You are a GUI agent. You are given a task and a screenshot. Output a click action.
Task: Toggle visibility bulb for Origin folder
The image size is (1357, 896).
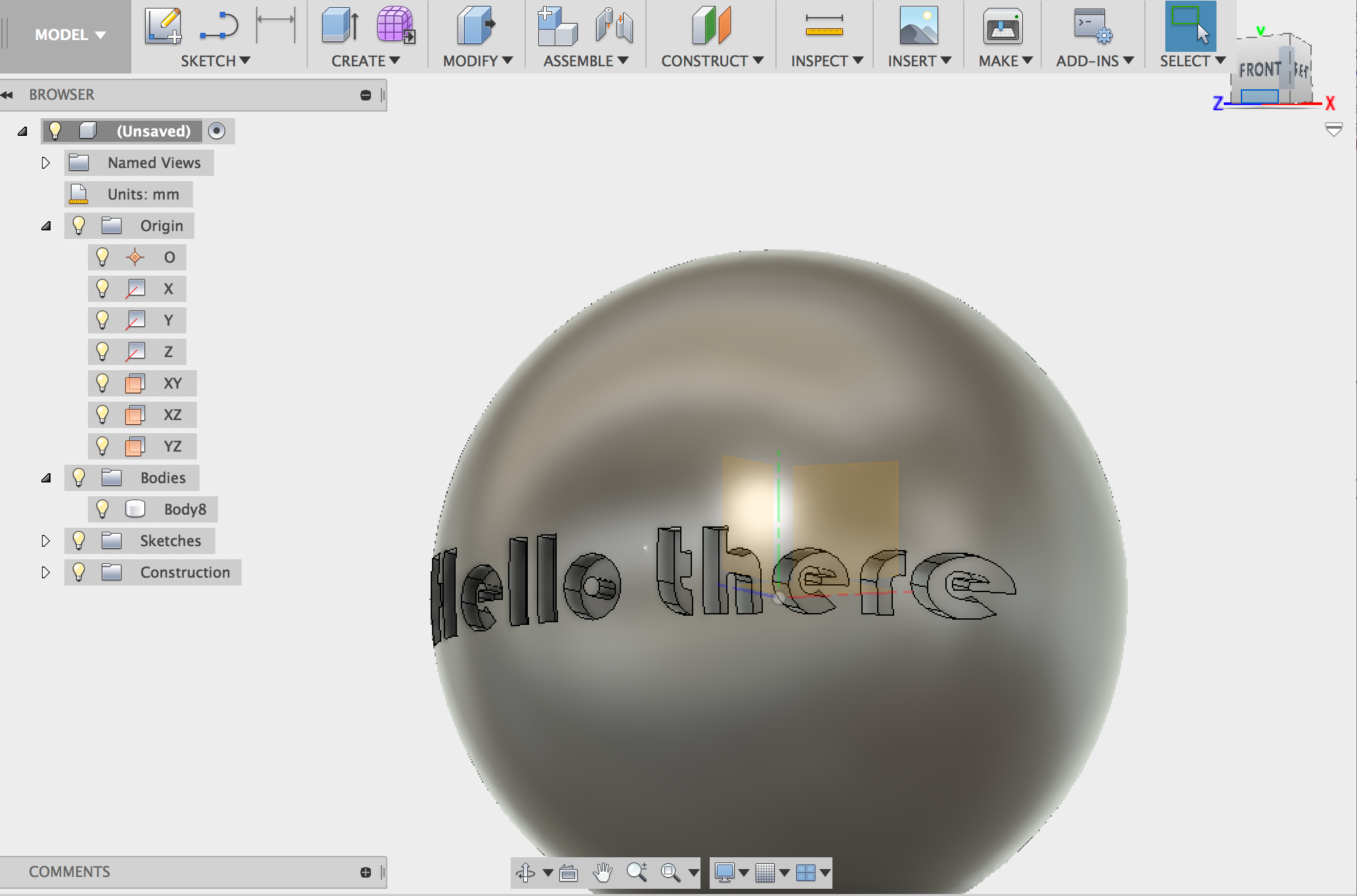pyautogui.click(x=79, y=225)
